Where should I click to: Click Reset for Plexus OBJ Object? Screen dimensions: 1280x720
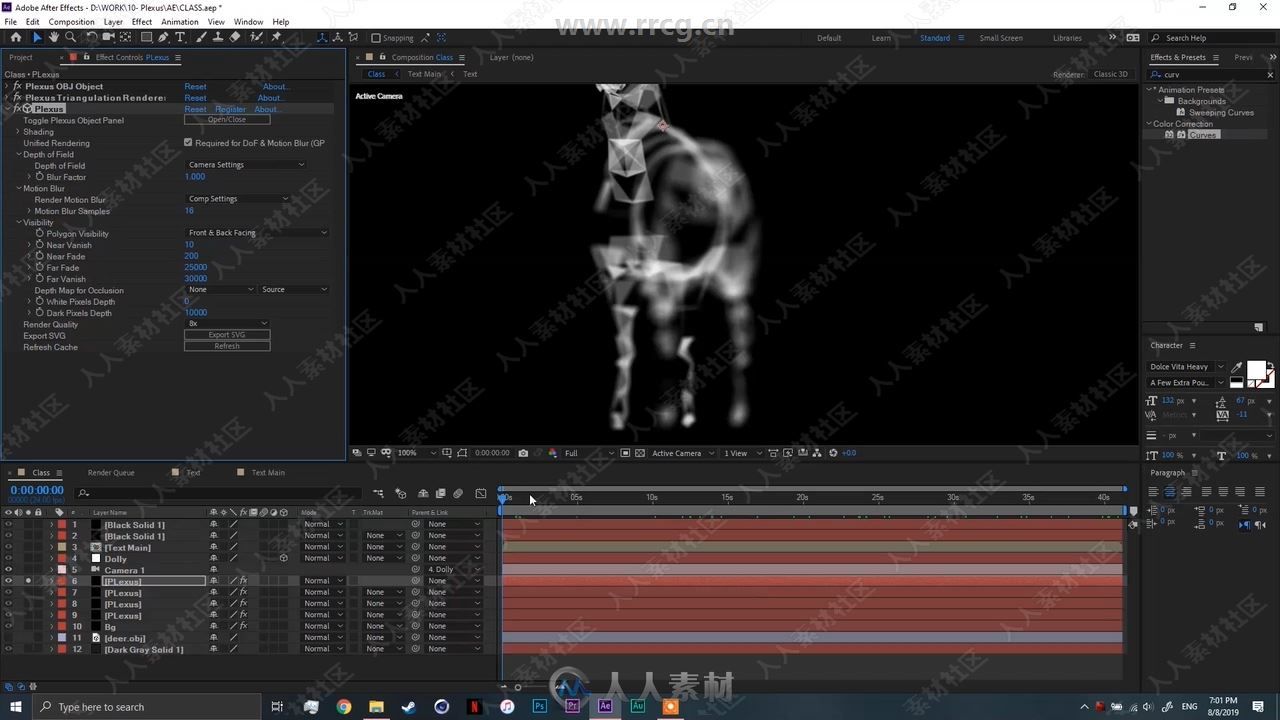pyautogui.click(x=195, y=87)
